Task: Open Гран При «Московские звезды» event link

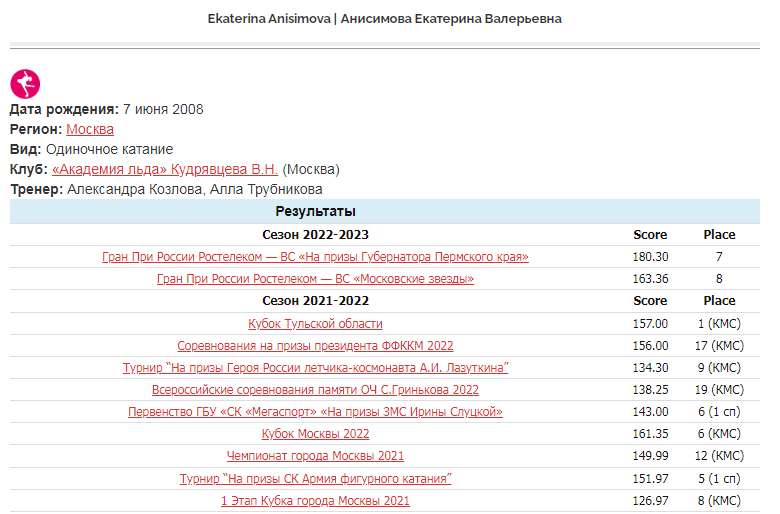Action: [315, 279]
